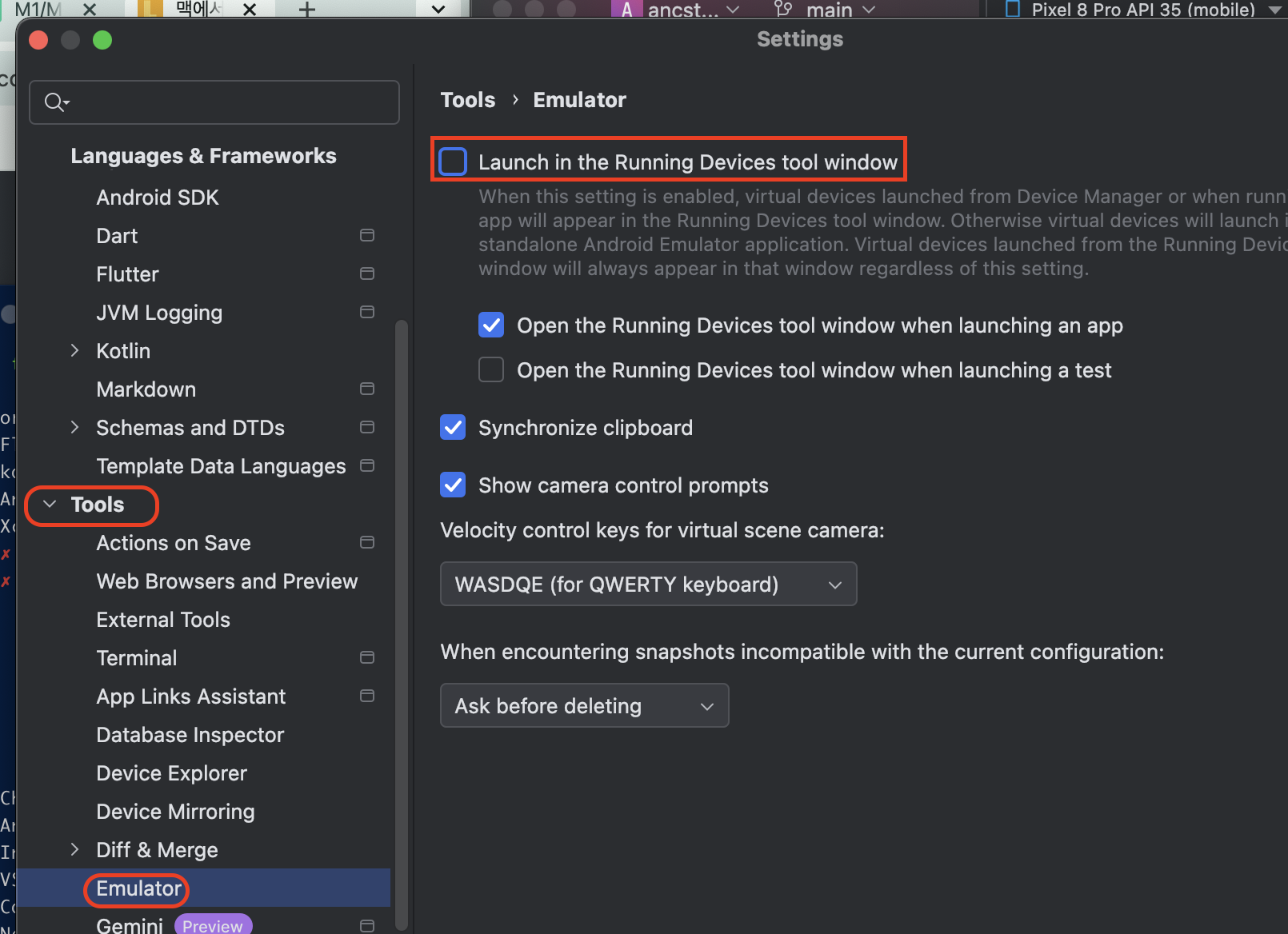Open Gemini settings entry
This screenshot has width=1288, height=934.
[x=130, y=925]
